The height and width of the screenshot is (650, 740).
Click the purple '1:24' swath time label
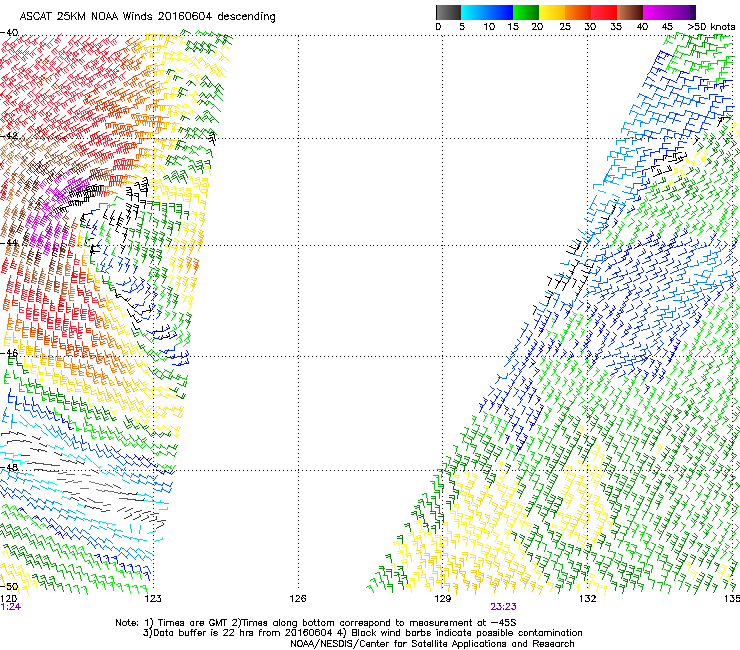pyautogui.click(x=10, y=607)
